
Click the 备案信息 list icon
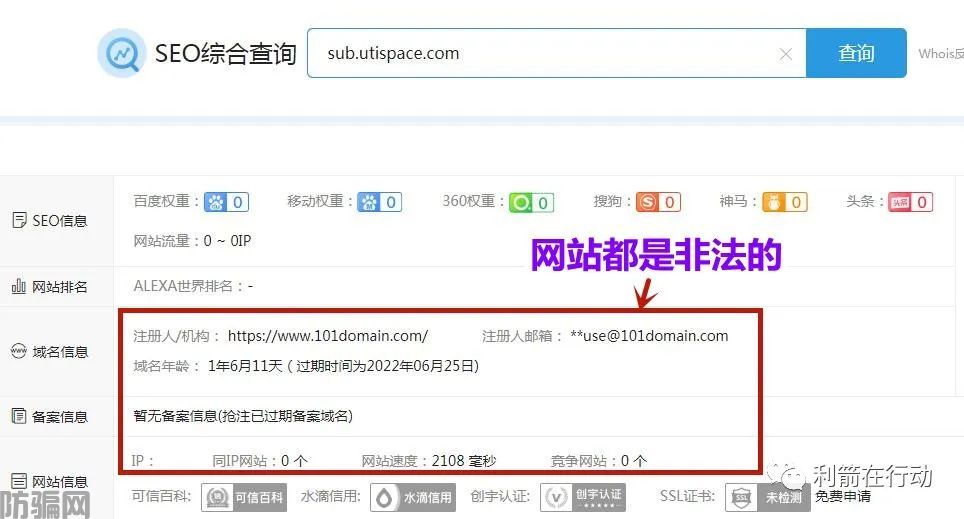(x=19, y=416)
